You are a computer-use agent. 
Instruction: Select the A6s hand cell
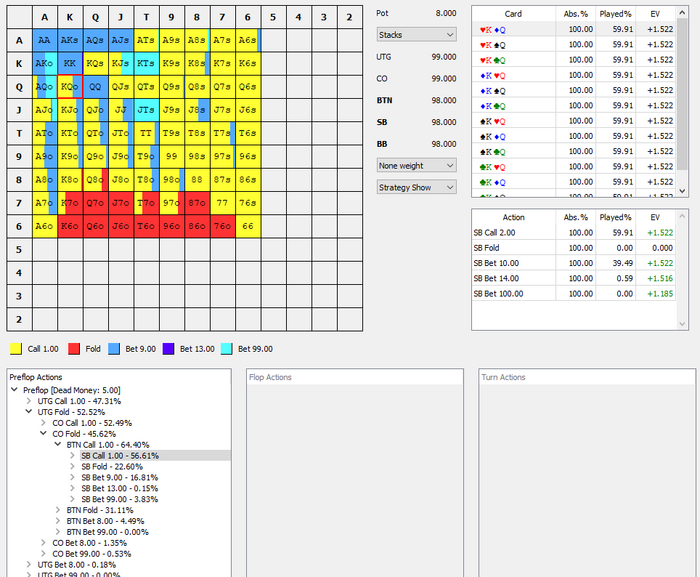pyautogui.click(x=248, y=40)
